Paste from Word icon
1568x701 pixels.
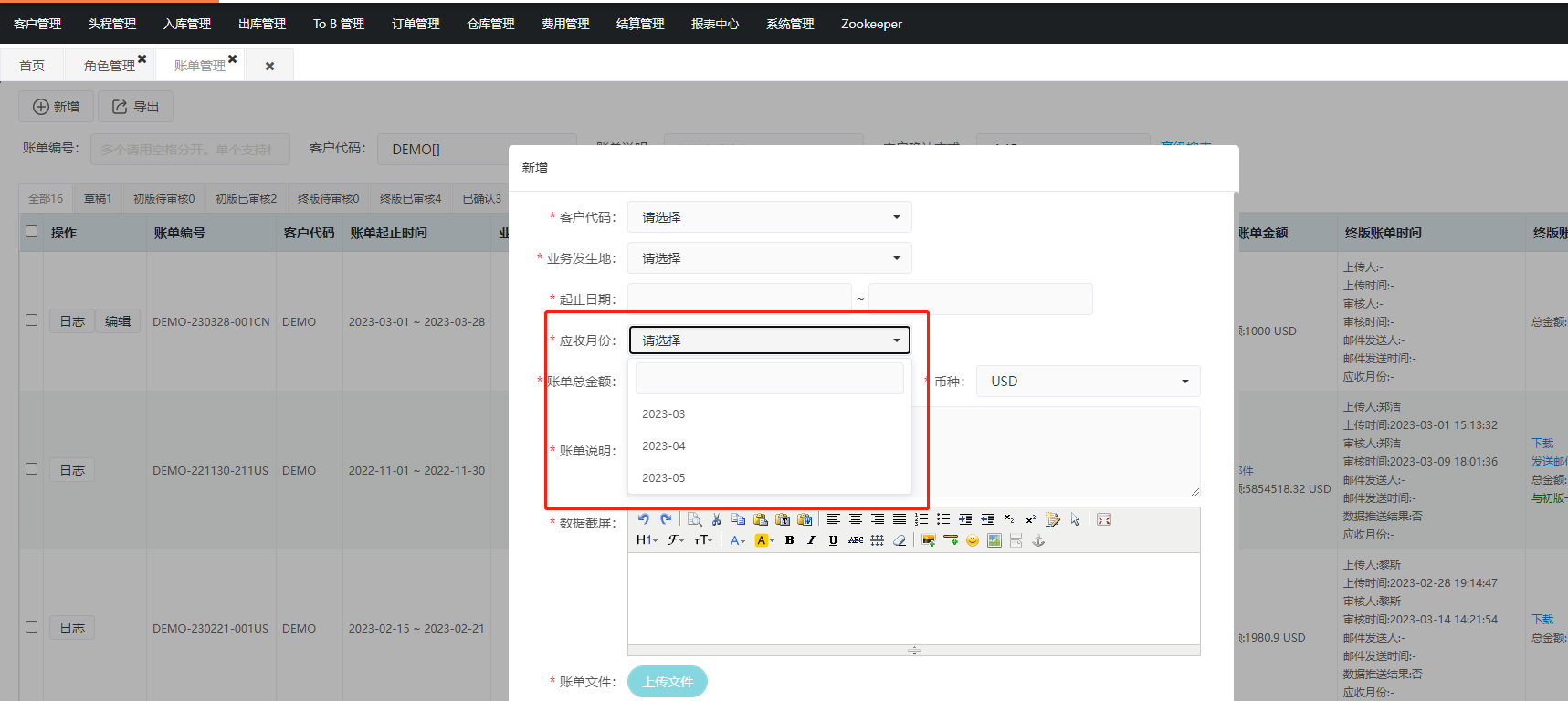click(805, 519)
